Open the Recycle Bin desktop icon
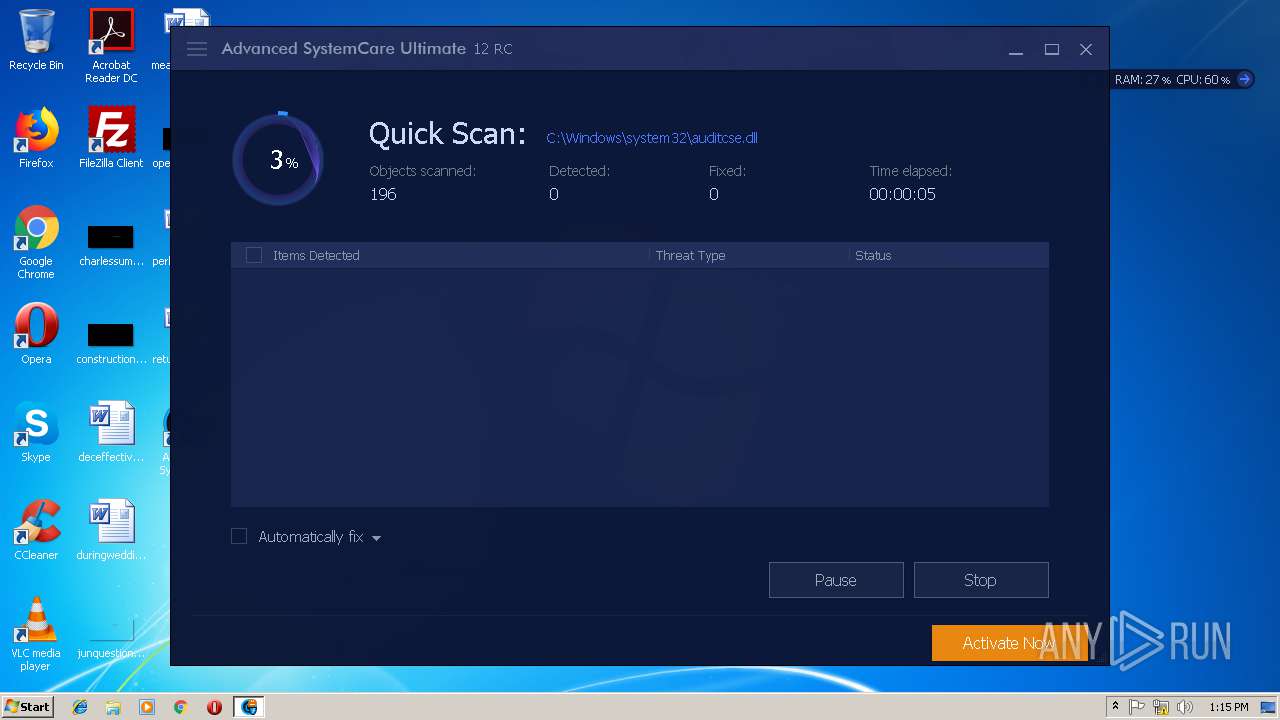The image size is (1280, 720). (x=36, y=40)
